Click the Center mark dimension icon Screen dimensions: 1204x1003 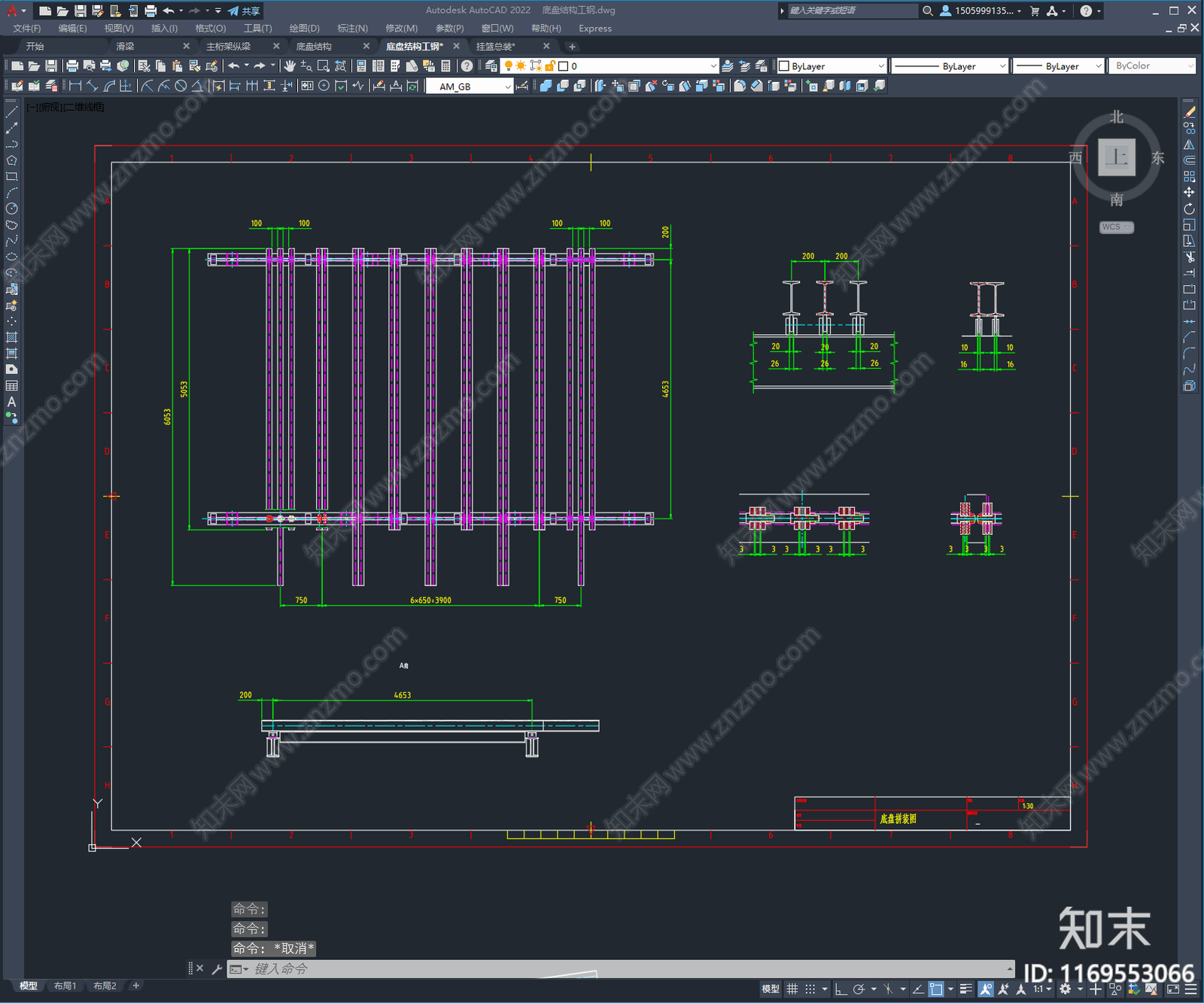point(324,86)
